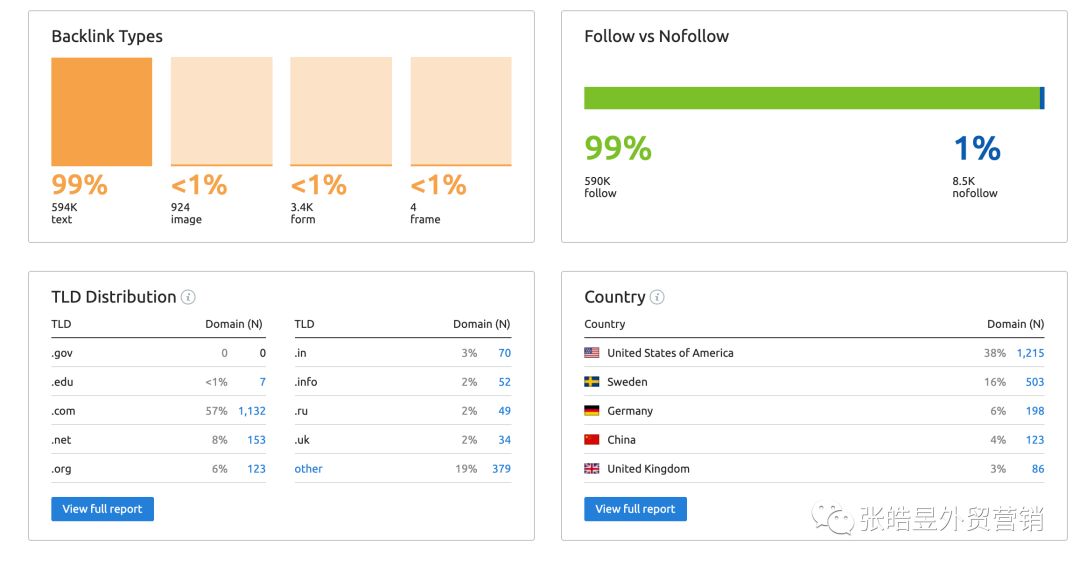1080x567 pixels.
Task: Click Sweden domain count 503
Action: pos(1035,382)
